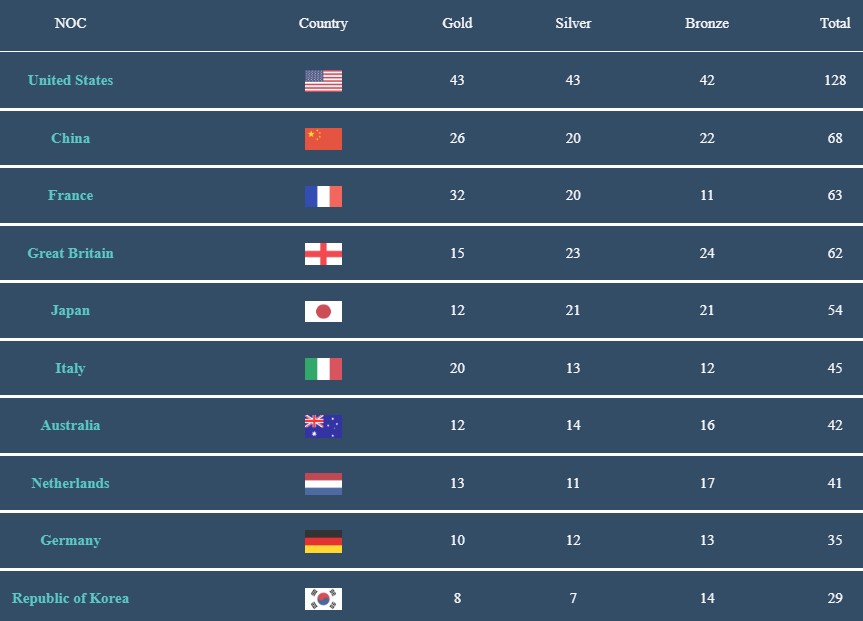Click the NOC column header

(x=70, y=23)
